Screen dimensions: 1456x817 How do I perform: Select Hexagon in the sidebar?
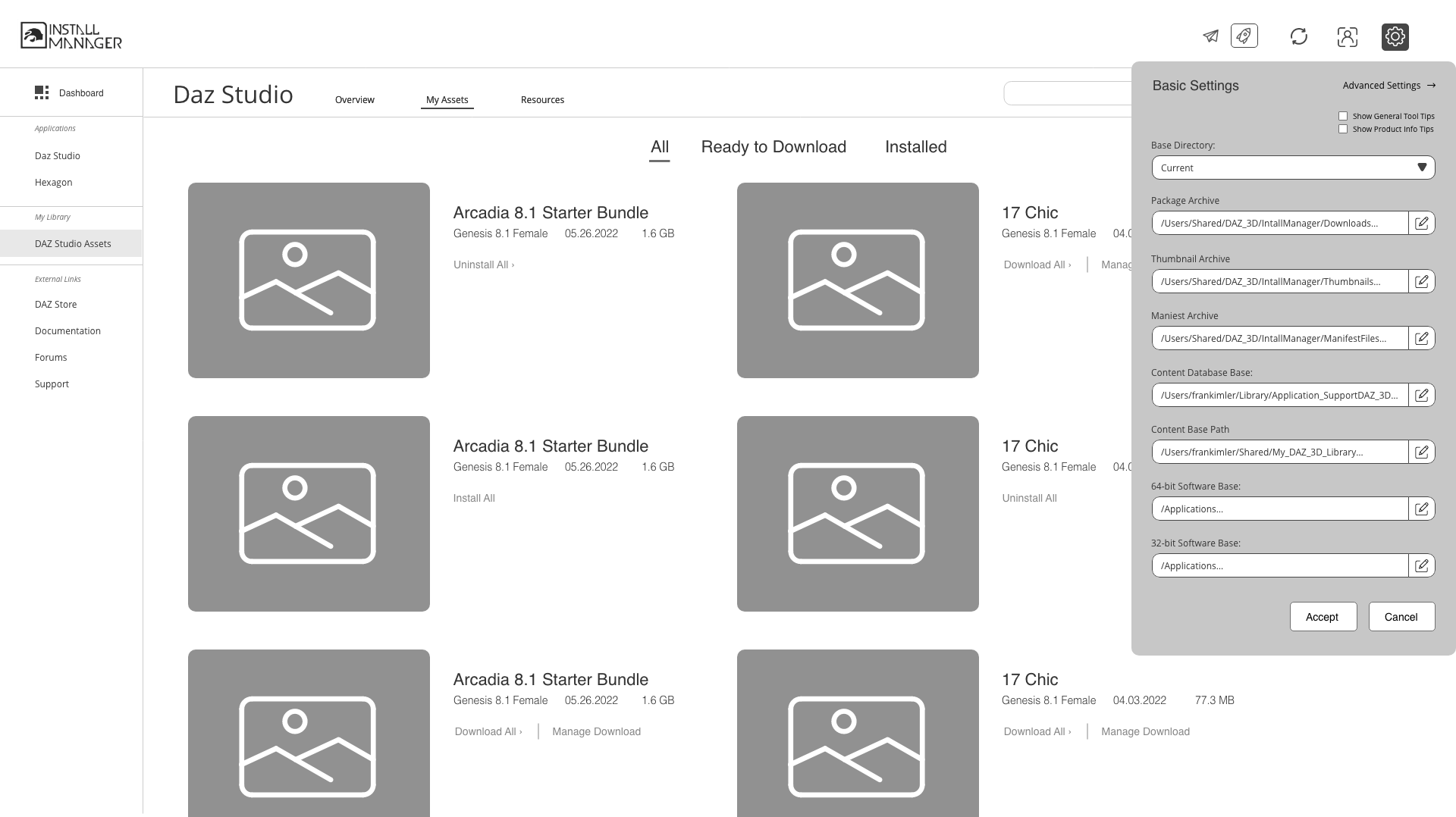(54, 182)
